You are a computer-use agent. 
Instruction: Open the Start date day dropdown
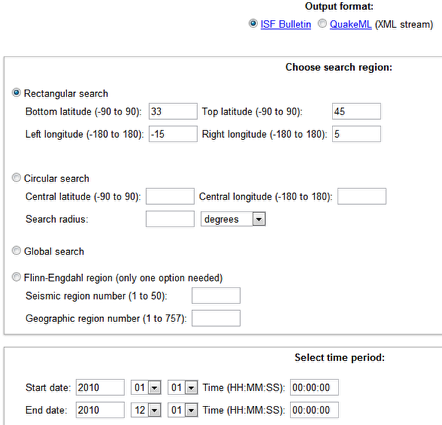(x=183, y=387)
